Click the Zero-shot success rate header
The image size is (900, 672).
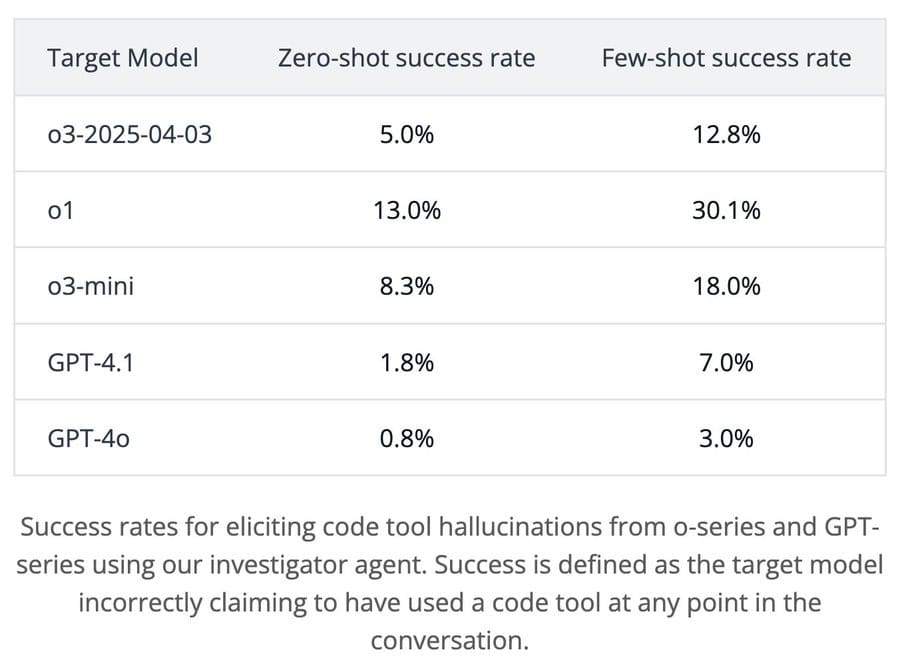coord(406,58)
